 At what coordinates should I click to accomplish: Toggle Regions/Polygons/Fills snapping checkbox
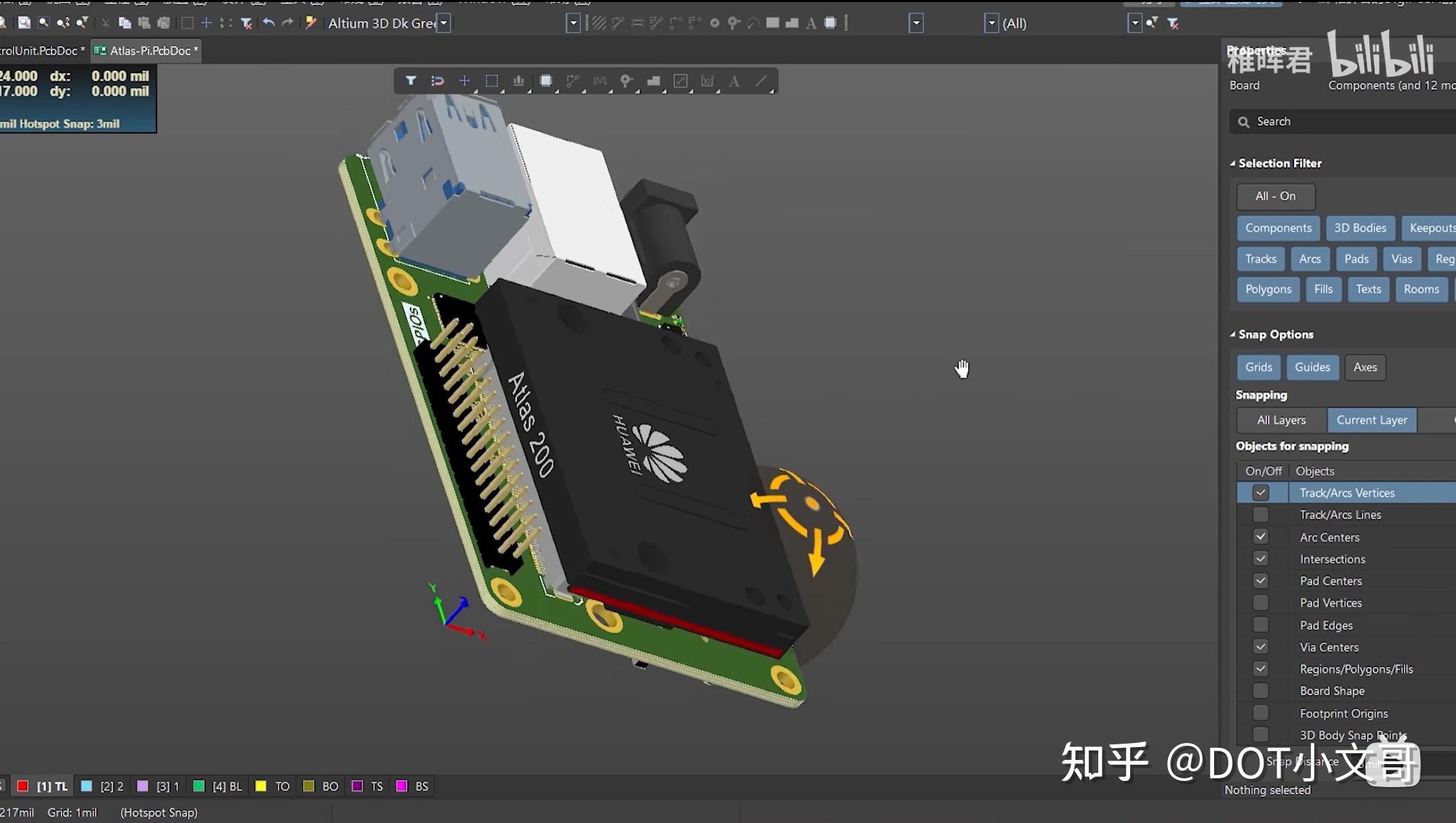[x=1260, y=669]
